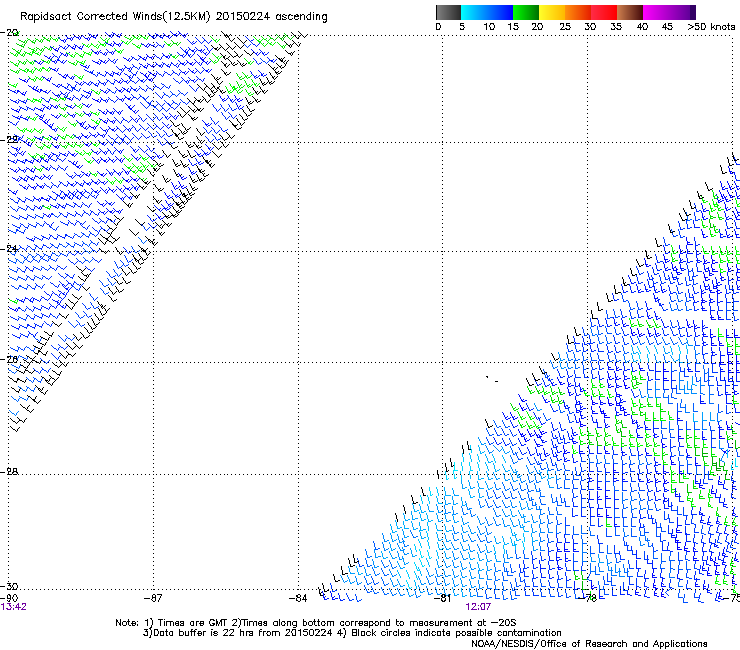Click the '>50 knots' legend label

711,27
